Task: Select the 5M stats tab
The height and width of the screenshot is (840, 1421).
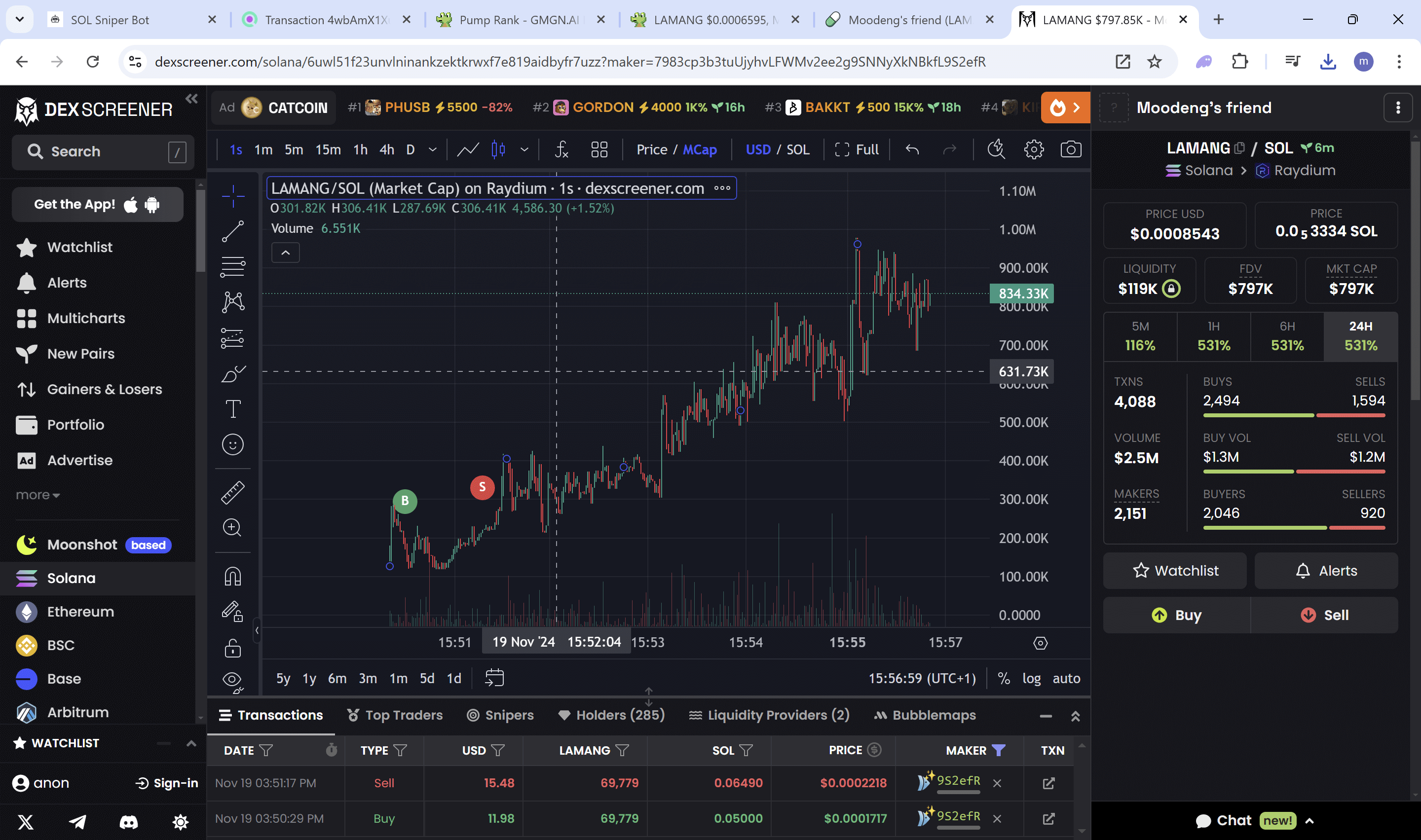Action: [x=1140, y=336]
